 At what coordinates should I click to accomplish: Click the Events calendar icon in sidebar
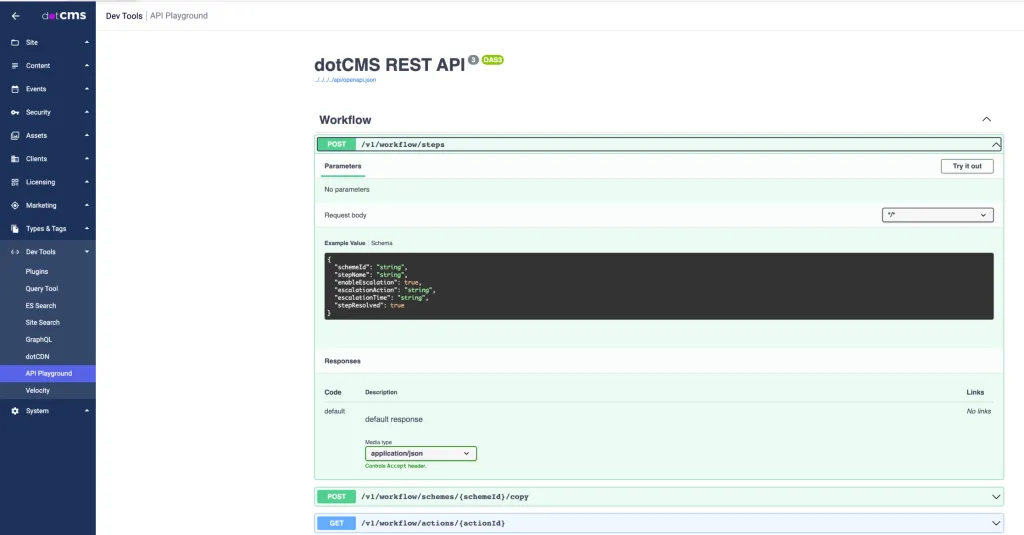click(x=15, y=89)
